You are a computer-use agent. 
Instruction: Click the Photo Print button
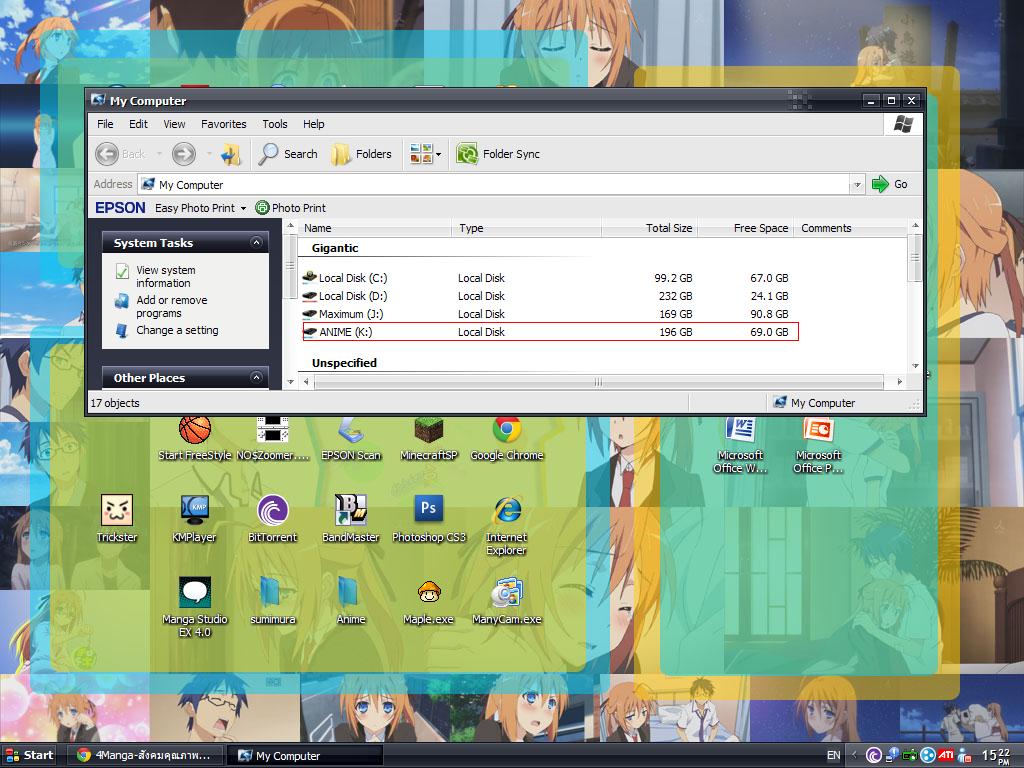click(291, 208)
